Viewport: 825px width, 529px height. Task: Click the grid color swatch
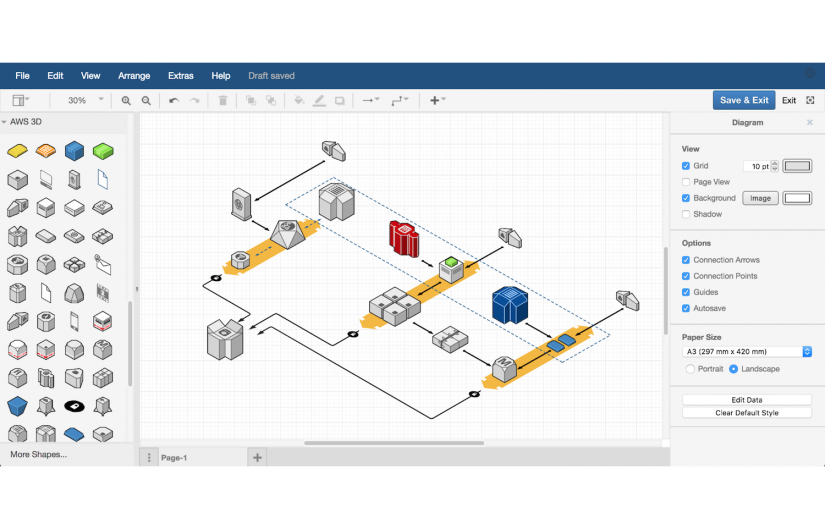tap(797, 166)
